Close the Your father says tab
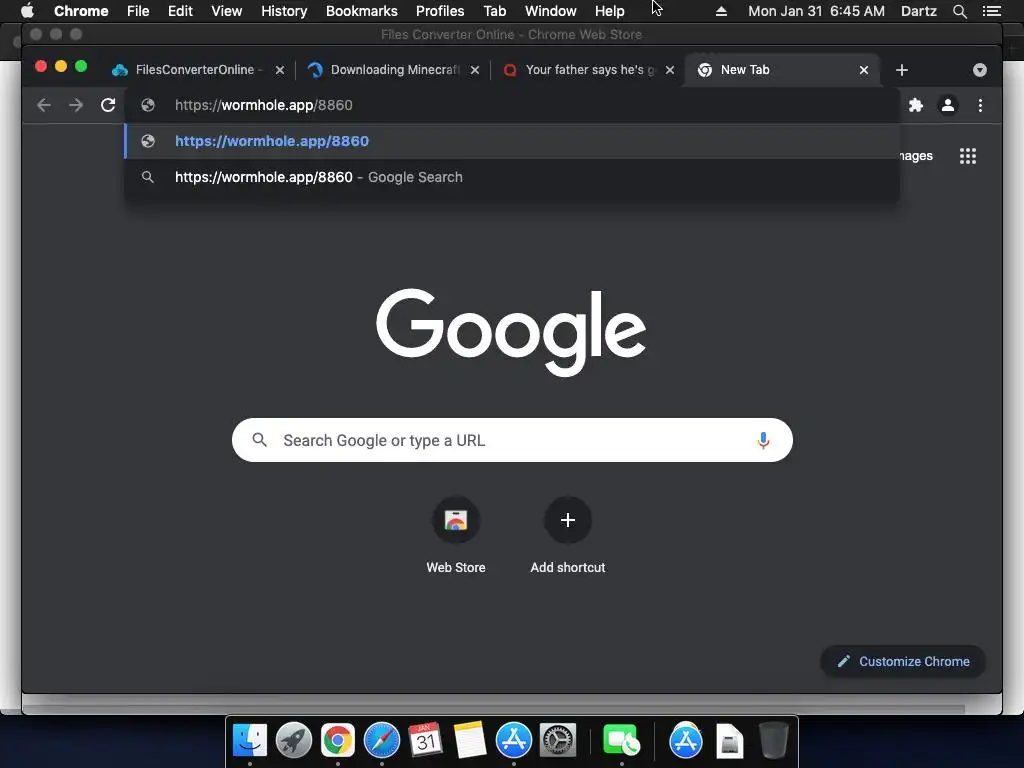The width and height of the screenshot is (1024, 768). (669, 70)
